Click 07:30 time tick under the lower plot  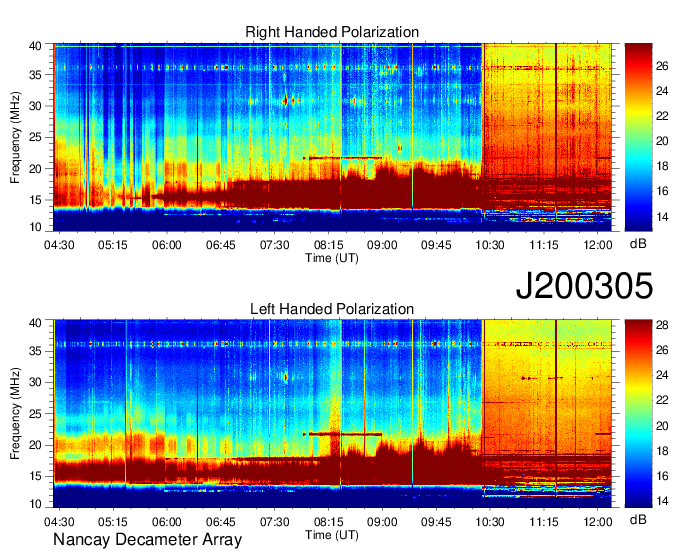(x=275, y=522)
